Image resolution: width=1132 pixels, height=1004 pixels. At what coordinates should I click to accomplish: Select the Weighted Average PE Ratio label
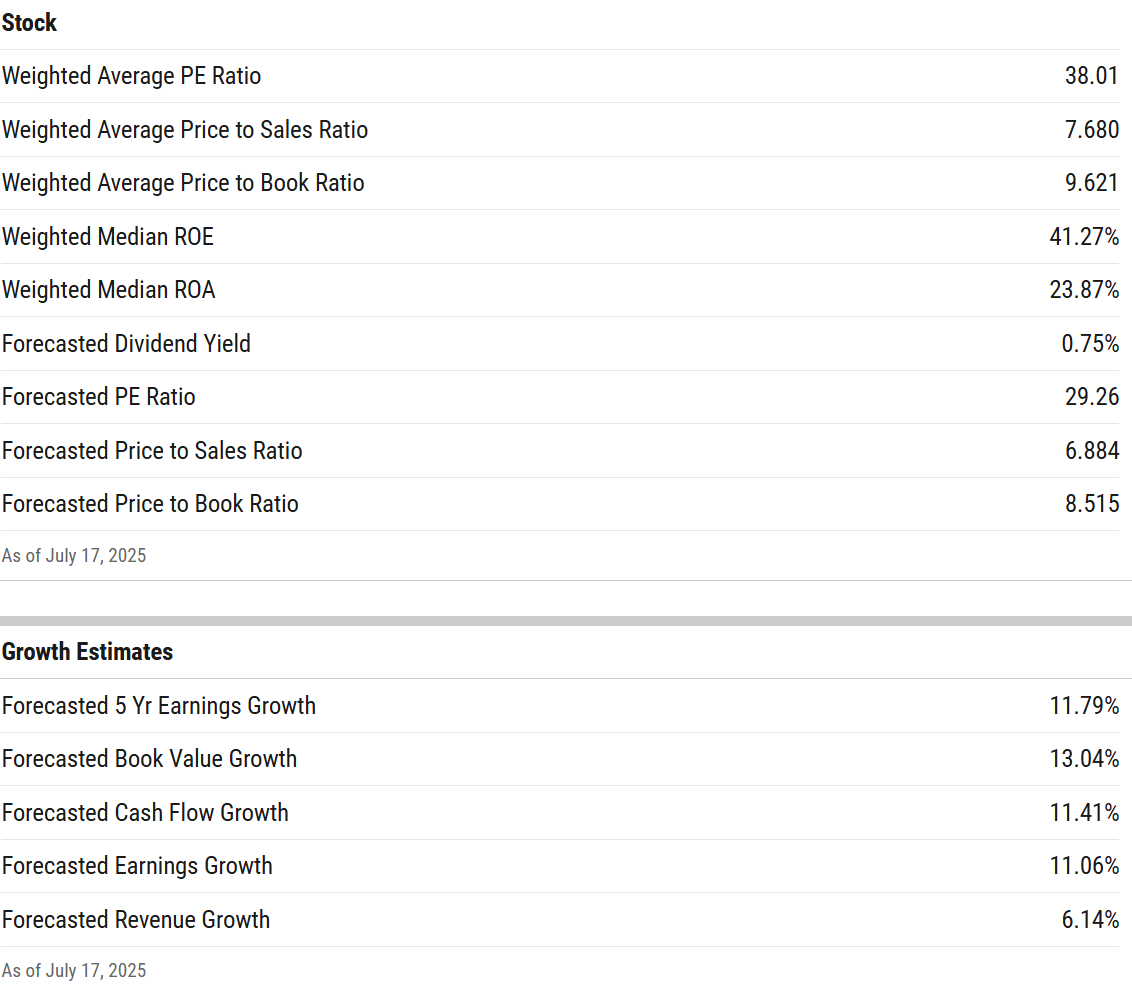tap(131, 76)
